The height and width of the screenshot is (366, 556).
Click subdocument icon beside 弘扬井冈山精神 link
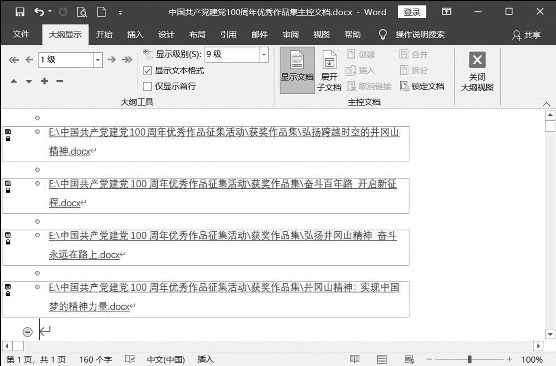(x=8, y=235)
